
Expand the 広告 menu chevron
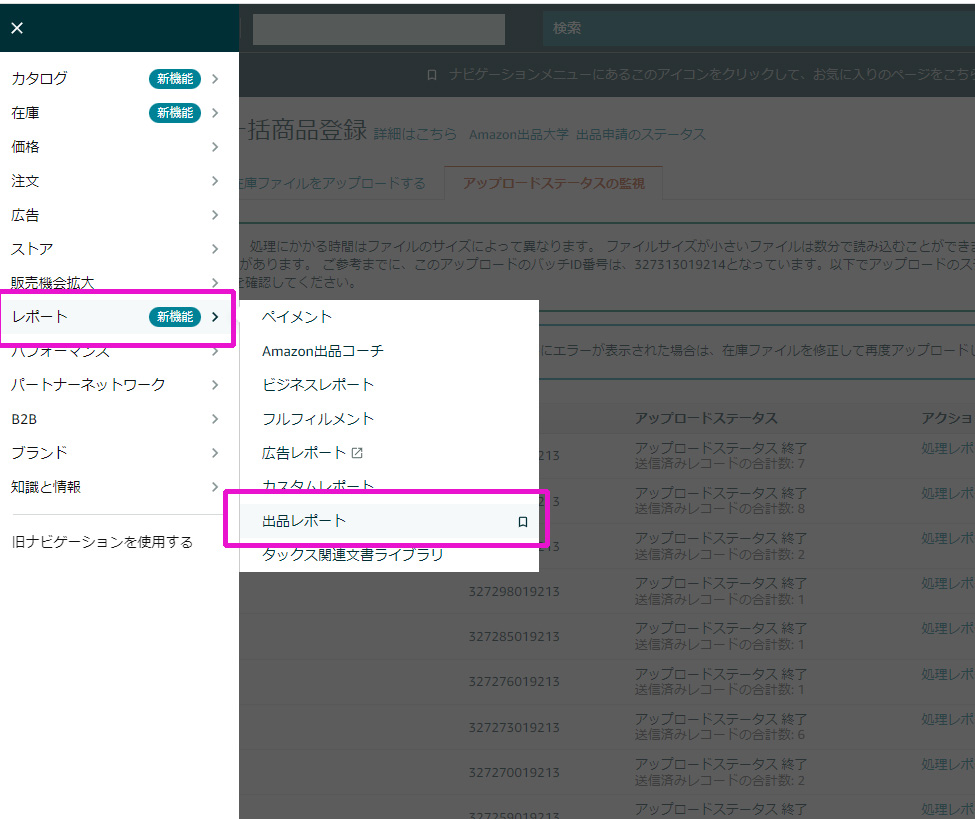coord(215,215)
